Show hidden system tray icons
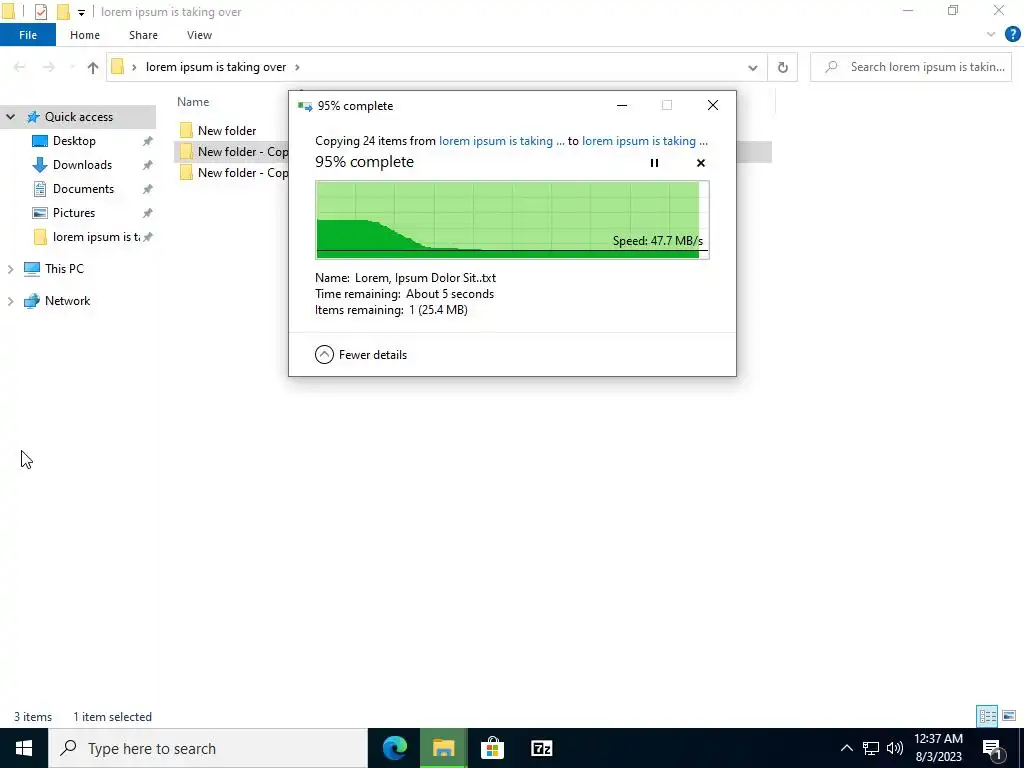The width and height of the screenshot is (1024, 768). (x=846, y=748)
